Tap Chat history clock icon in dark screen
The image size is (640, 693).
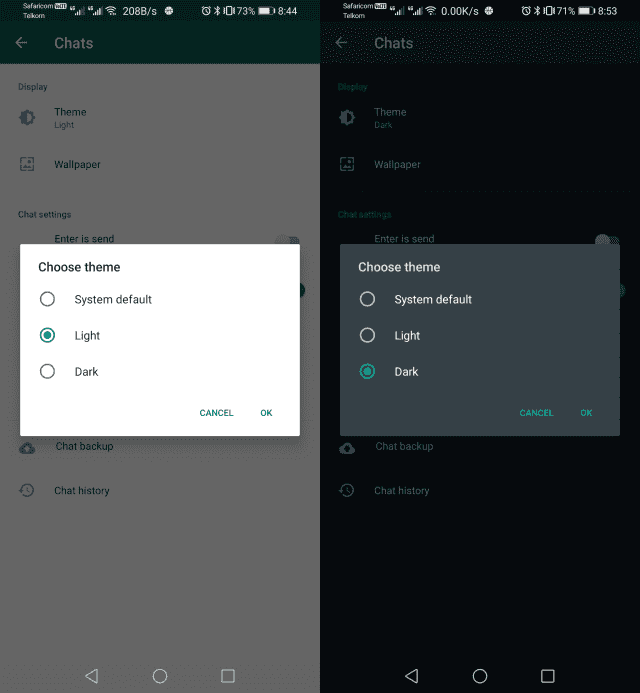[347, 491]
